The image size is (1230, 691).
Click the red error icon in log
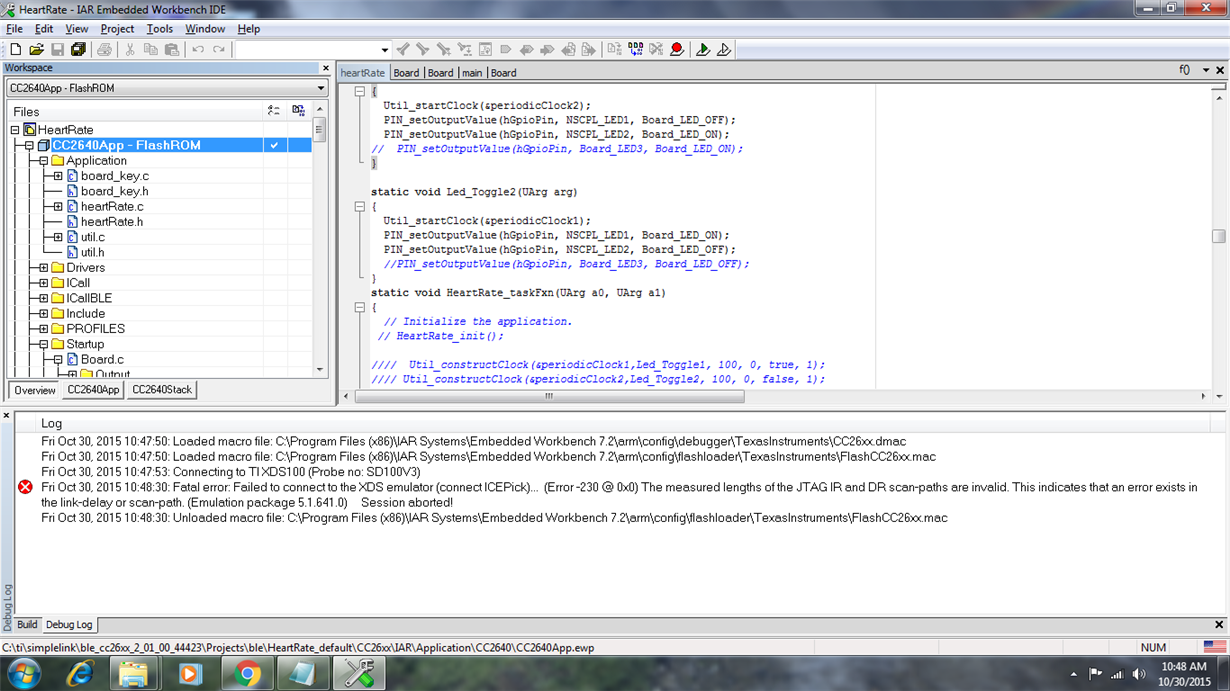pos(25,487)
